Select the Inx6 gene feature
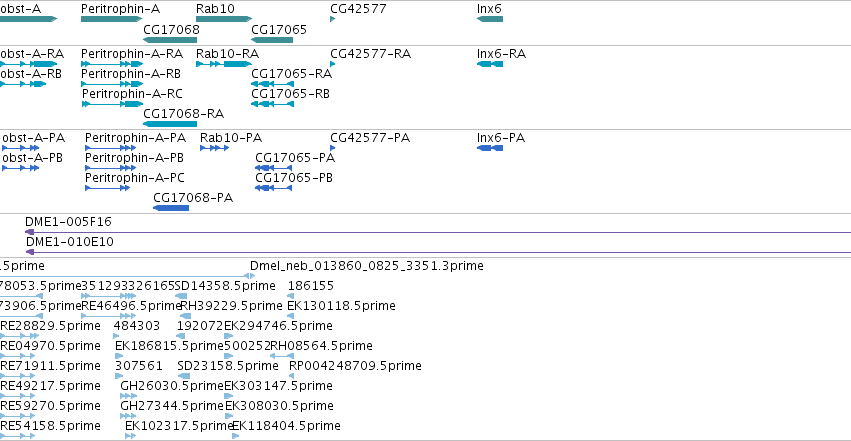This screenshot has height=441, width=851. click(490, 19)
